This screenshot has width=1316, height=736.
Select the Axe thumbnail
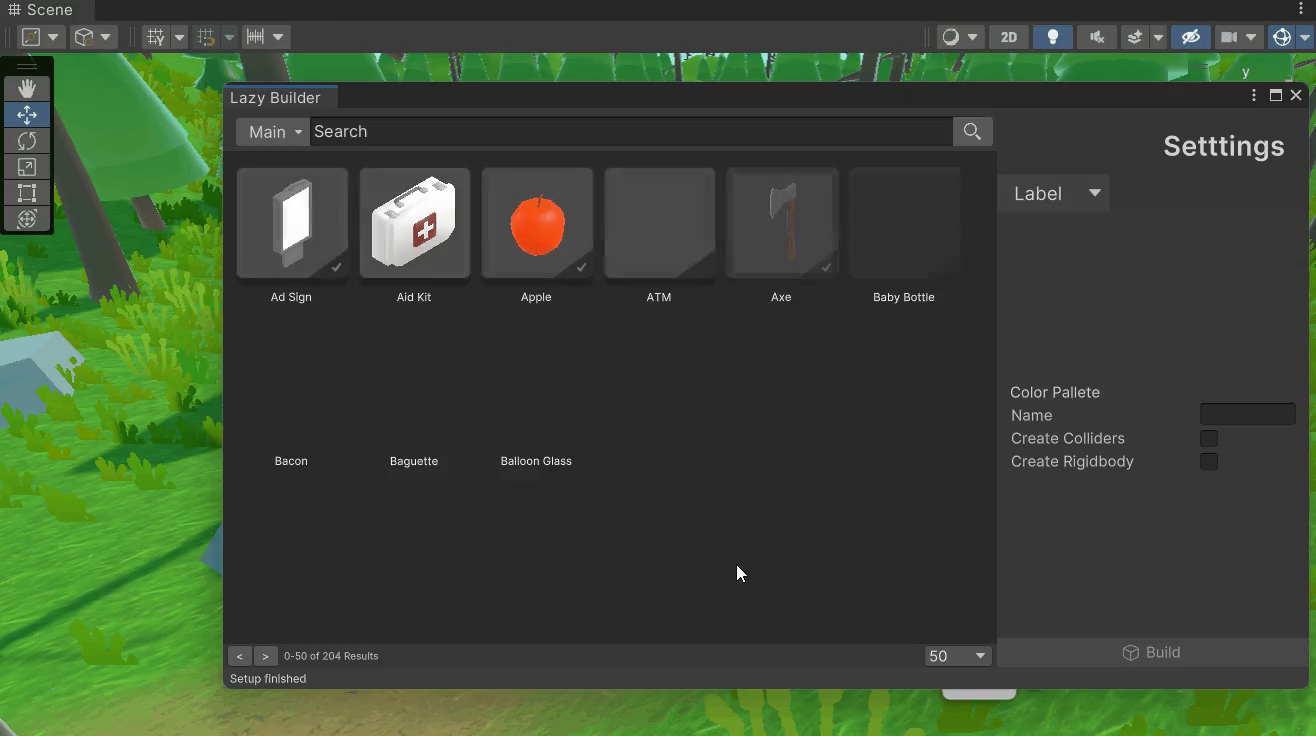[x=782, y=223]
